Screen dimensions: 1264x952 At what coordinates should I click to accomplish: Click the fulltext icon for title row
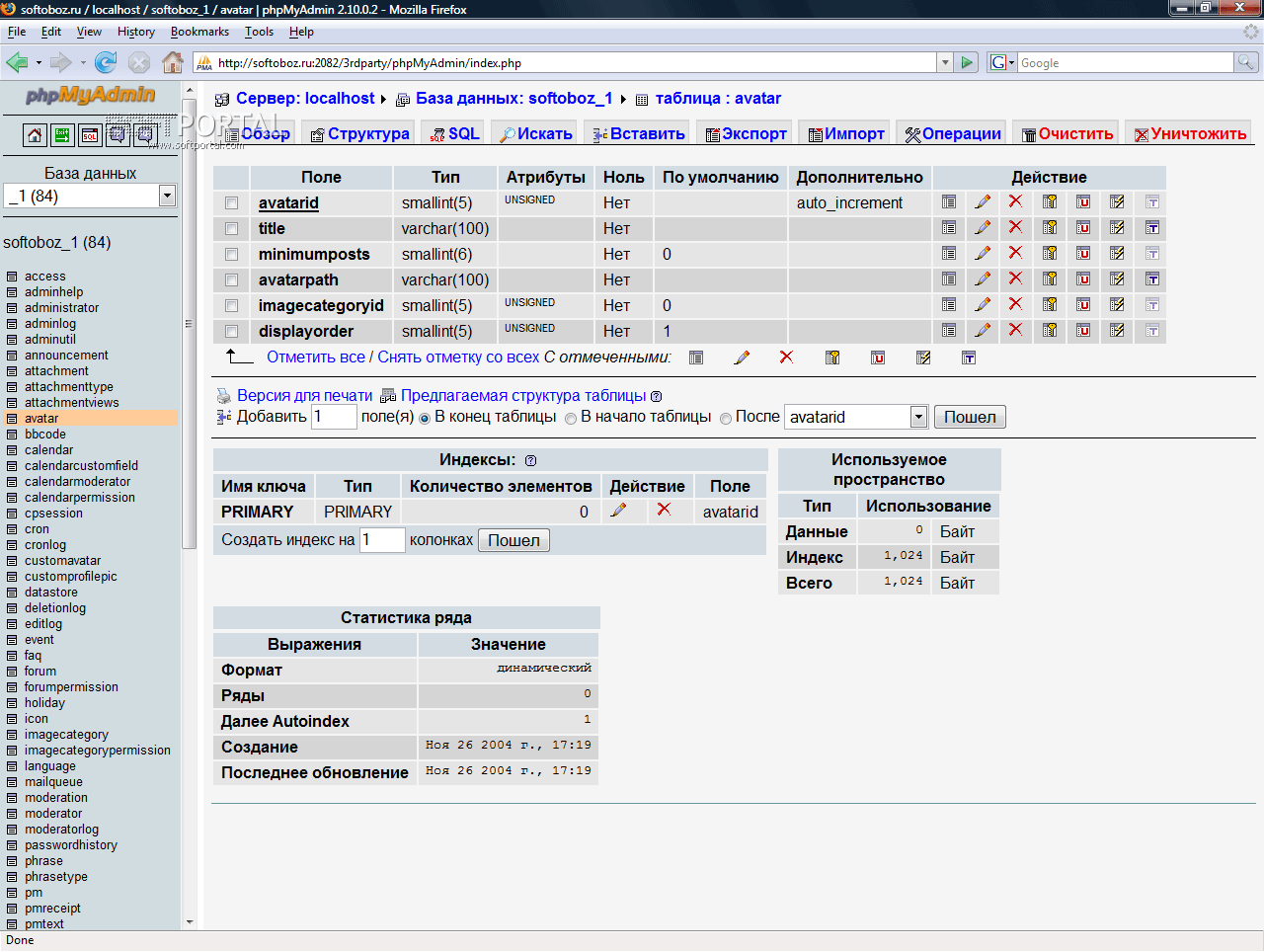click(x=1151, y=227)
